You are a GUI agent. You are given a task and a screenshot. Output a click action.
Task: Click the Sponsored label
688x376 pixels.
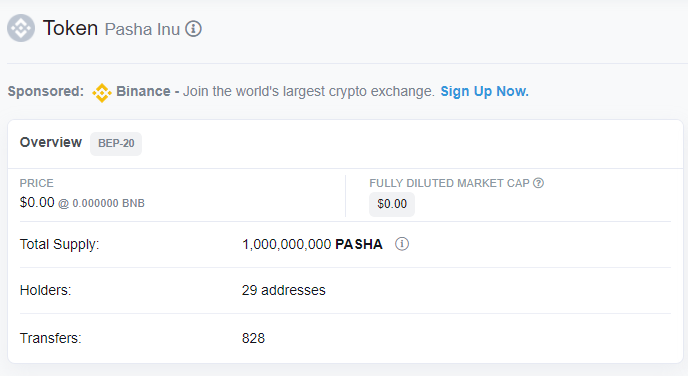click(46, 91)
